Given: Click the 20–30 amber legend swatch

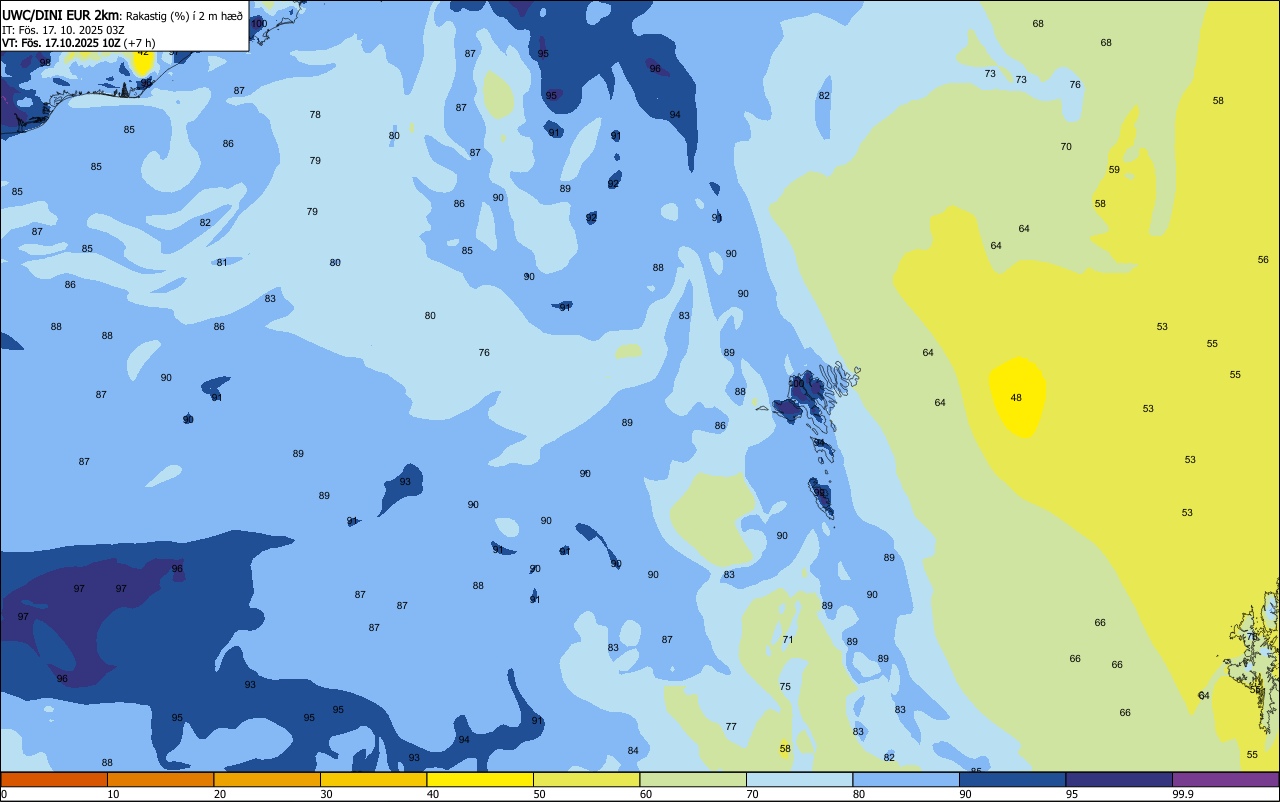Looking at the screenshot, I should 267,779.
